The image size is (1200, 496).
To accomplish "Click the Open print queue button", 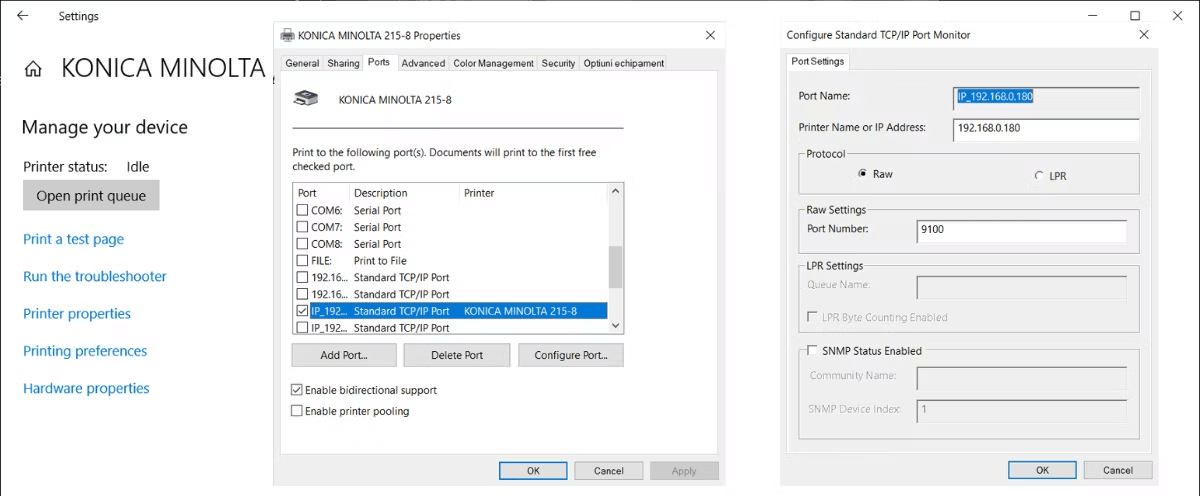I will click(x=91, y=196).
